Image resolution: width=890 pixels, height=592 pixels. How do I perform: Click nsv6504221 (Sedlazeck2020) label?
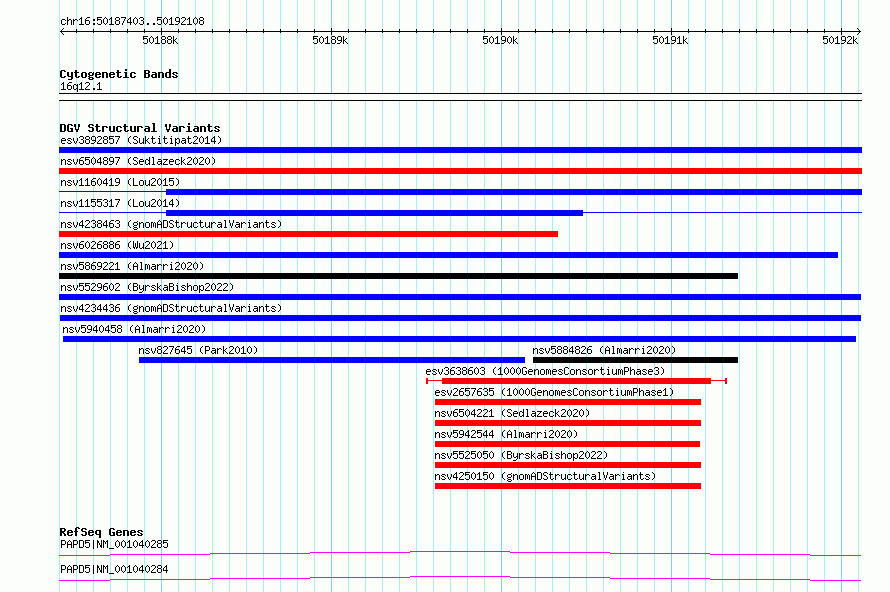pos(512,413)
